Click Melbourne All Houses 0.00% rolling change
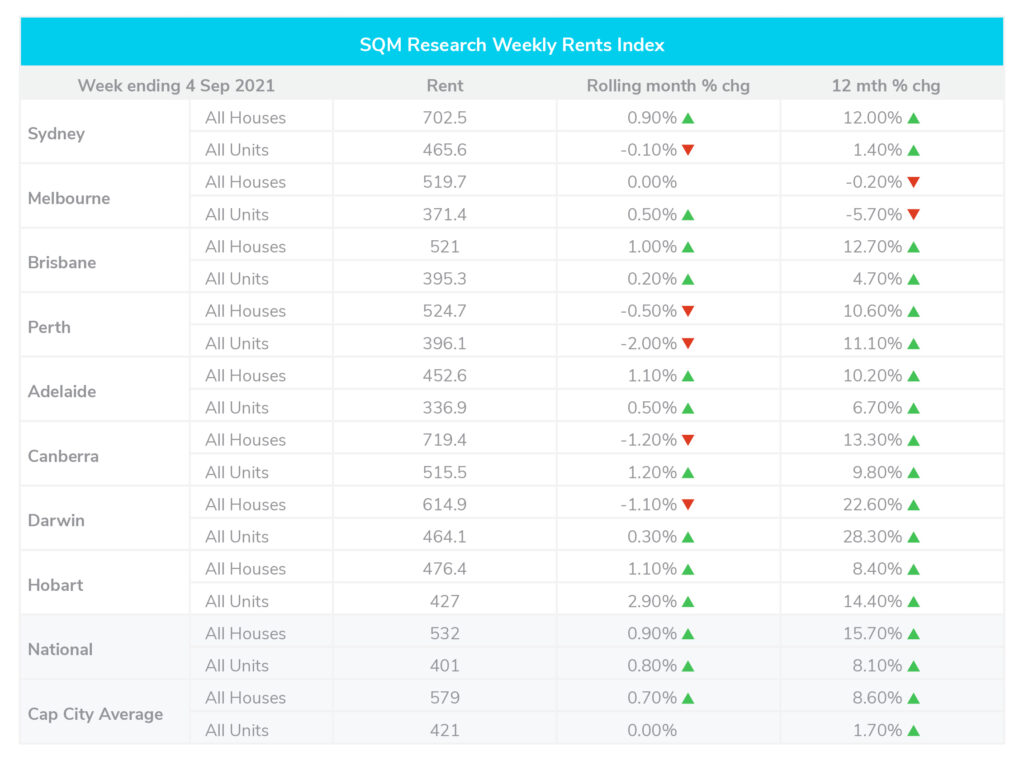The image size is (1024, 761). tap(652, 182)
